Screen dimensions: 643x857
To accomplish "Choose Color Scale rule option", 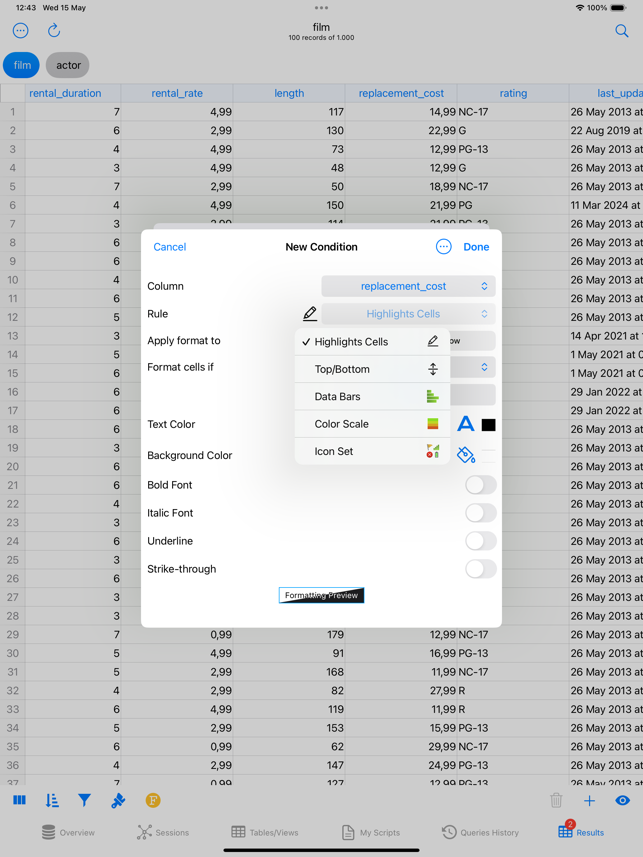I will pos(372,424).
